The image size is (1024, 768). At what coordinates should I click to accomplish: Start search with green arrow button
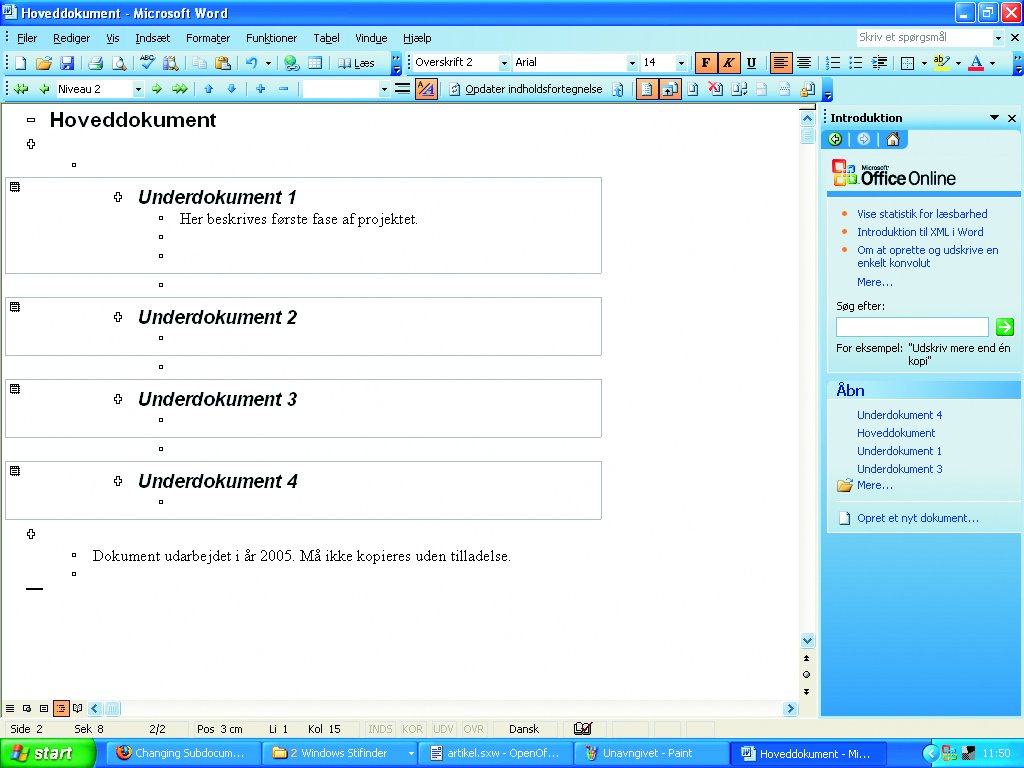coord(1004,327)
